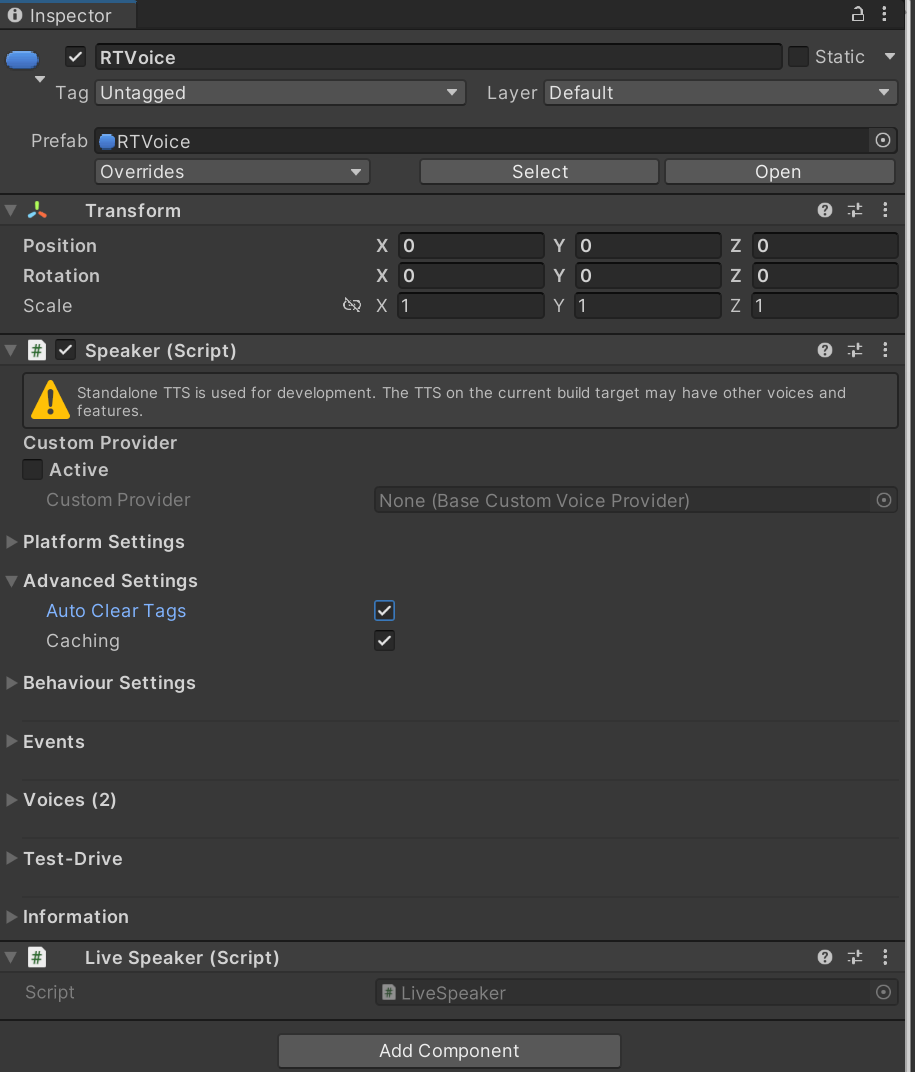Image resolution: width=915 pixels, height=1072 pixels.
Task: Open object picker for LiveSpeaker Script field
Action: pos(884,992)
